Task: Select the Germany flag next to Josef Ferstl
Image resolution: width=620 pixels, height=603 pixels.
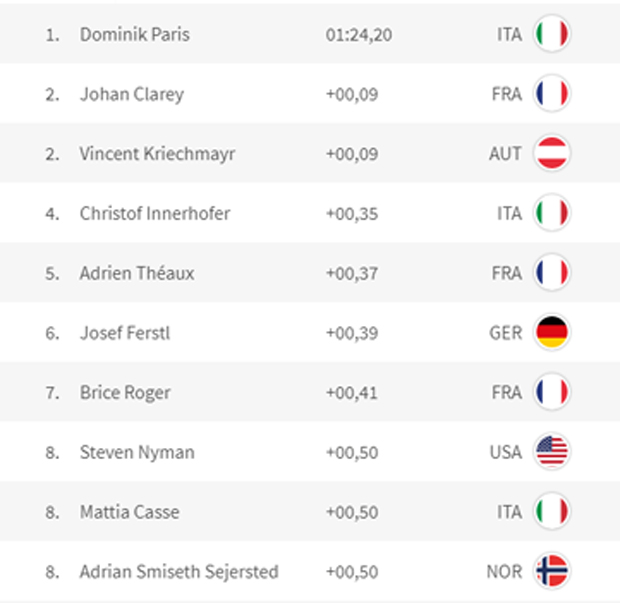Action: click(x=552, y=332)
